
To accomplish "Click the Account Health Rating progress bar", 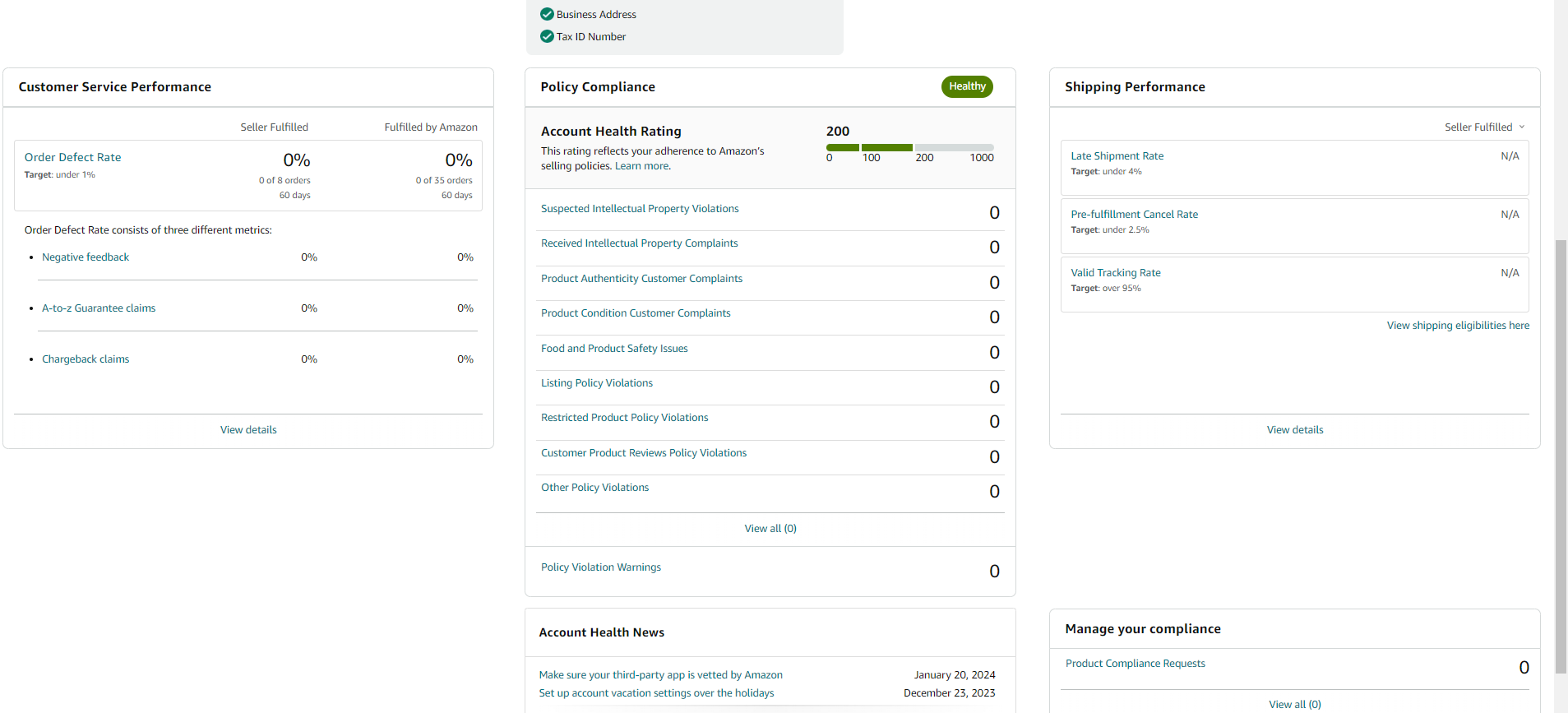I will tap(909, 147).
